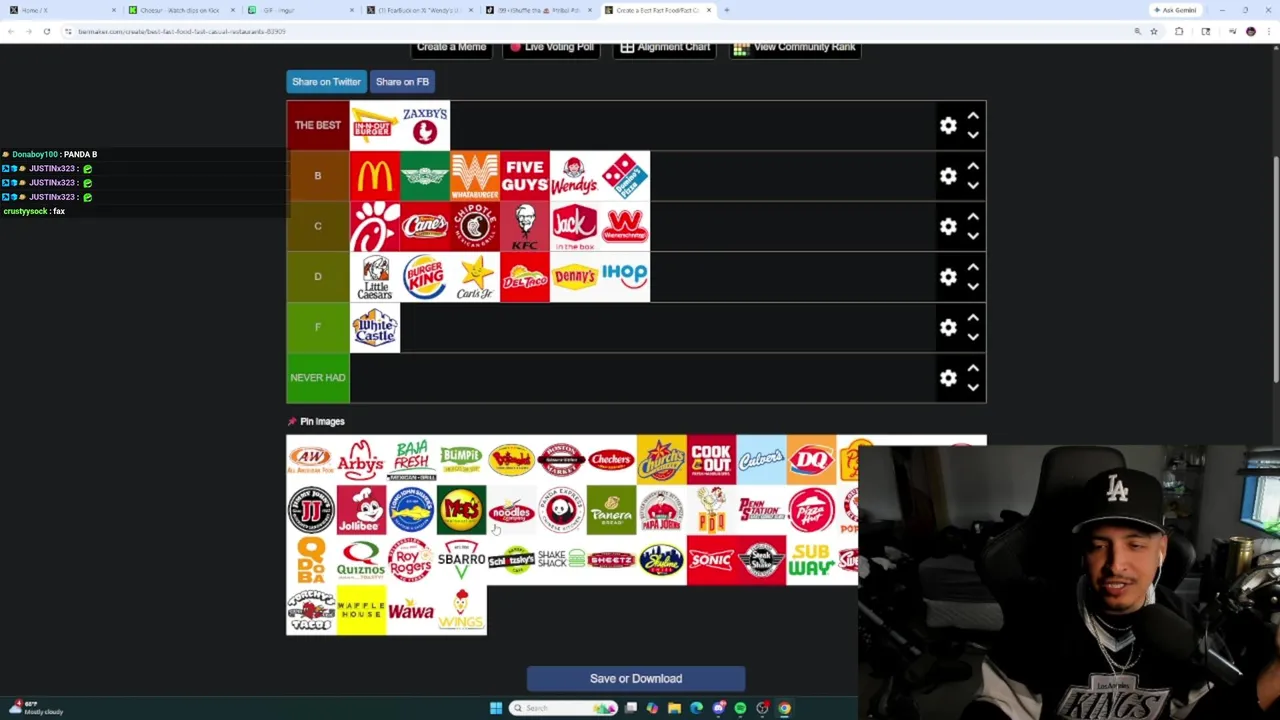Screen dimensions: 1280x720
Task: Select the Culver's logo in pool
Action: point(761,460)
